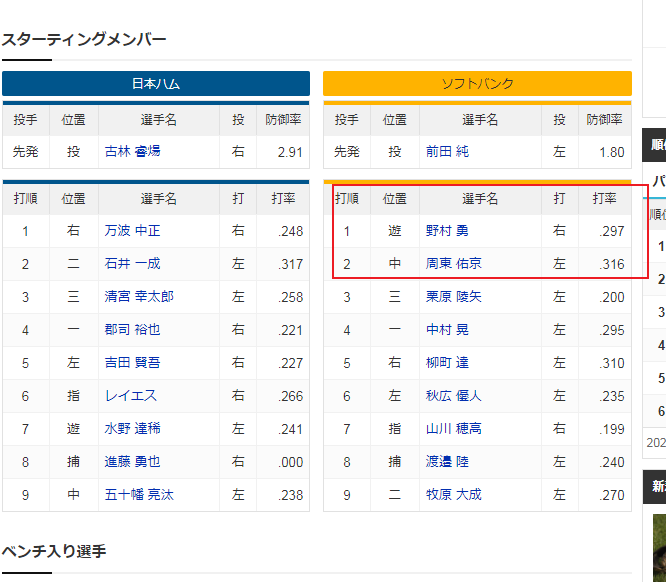Open player link 周東 佑京
This screenshot has height=582, width=666.
454,264
